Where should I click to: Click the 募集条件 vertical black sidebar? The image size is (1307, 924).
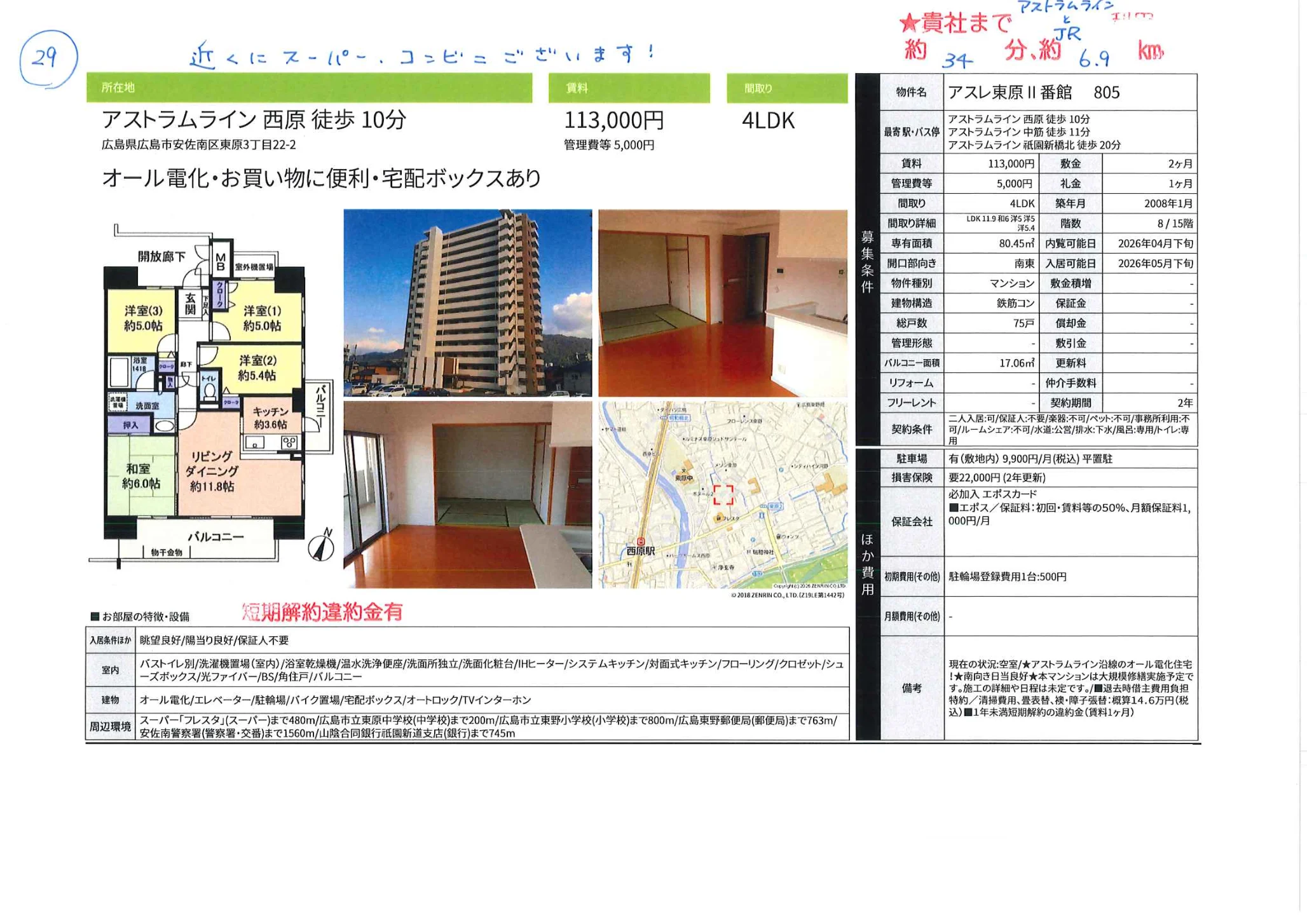[x=868, y=261]
